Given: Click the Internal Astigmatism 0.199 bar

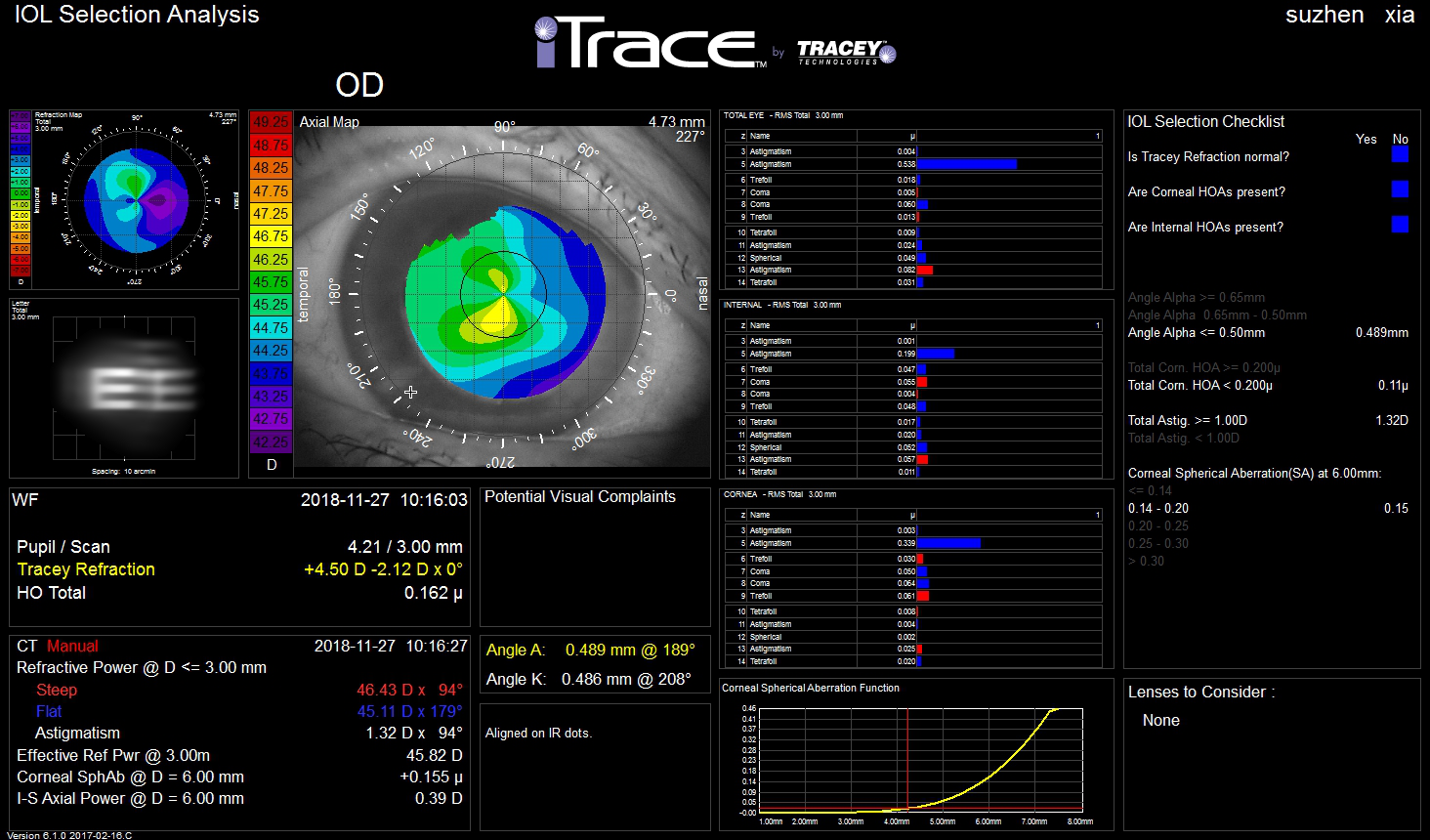Looking at the screenshot, I should pyautogui.click(x=936, y=354).
